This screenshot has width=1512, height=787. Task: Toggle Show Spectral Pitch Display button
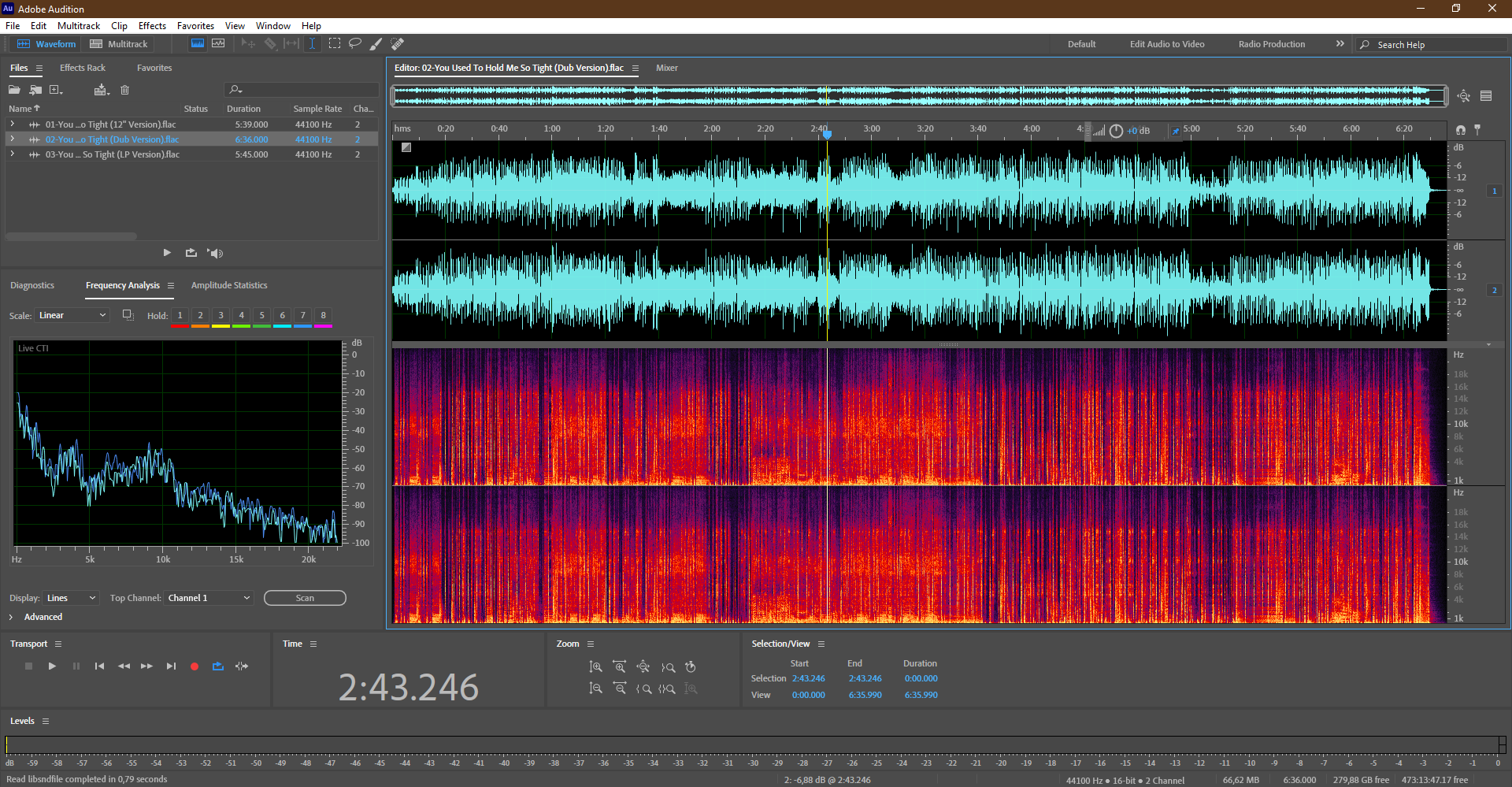click(x=218, y=43)
